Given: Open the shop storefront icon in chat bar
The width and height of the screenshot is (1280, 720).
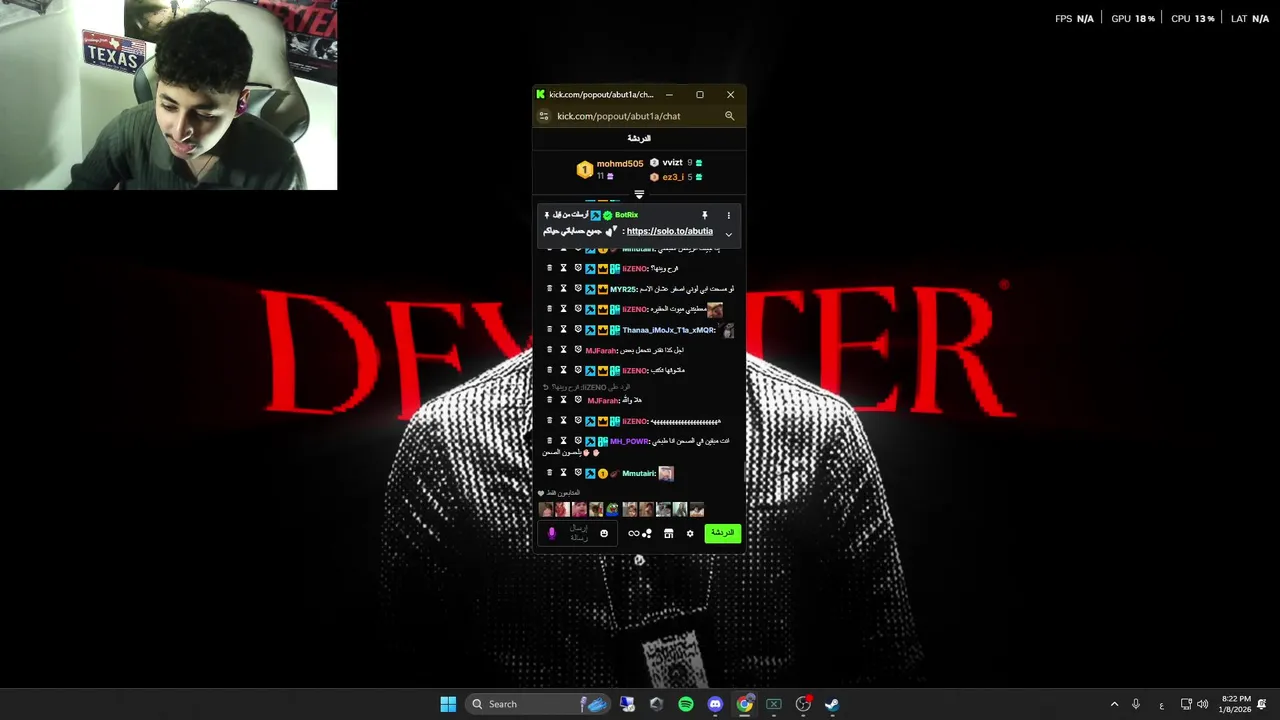Looking at the screenshot, I should click(669, 533).
